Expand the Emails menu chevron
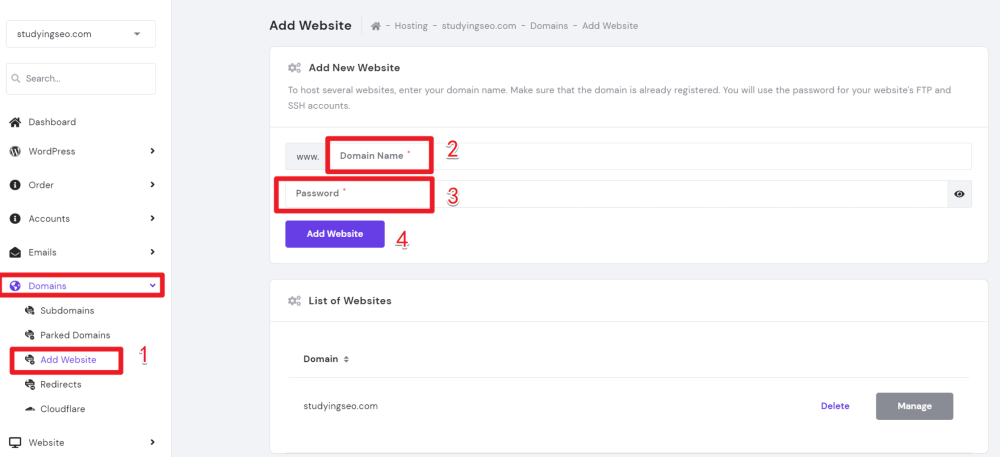This screenshot has width=1000, height=457. click(152, 252)
